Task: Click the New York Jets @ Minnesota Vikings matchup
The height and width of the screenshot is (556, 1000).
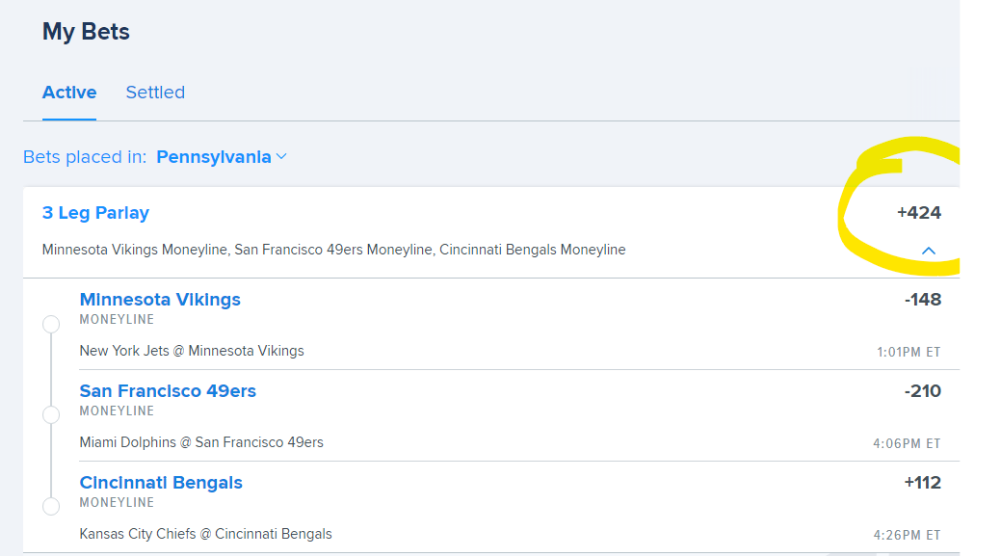Action: click(192, 351)
